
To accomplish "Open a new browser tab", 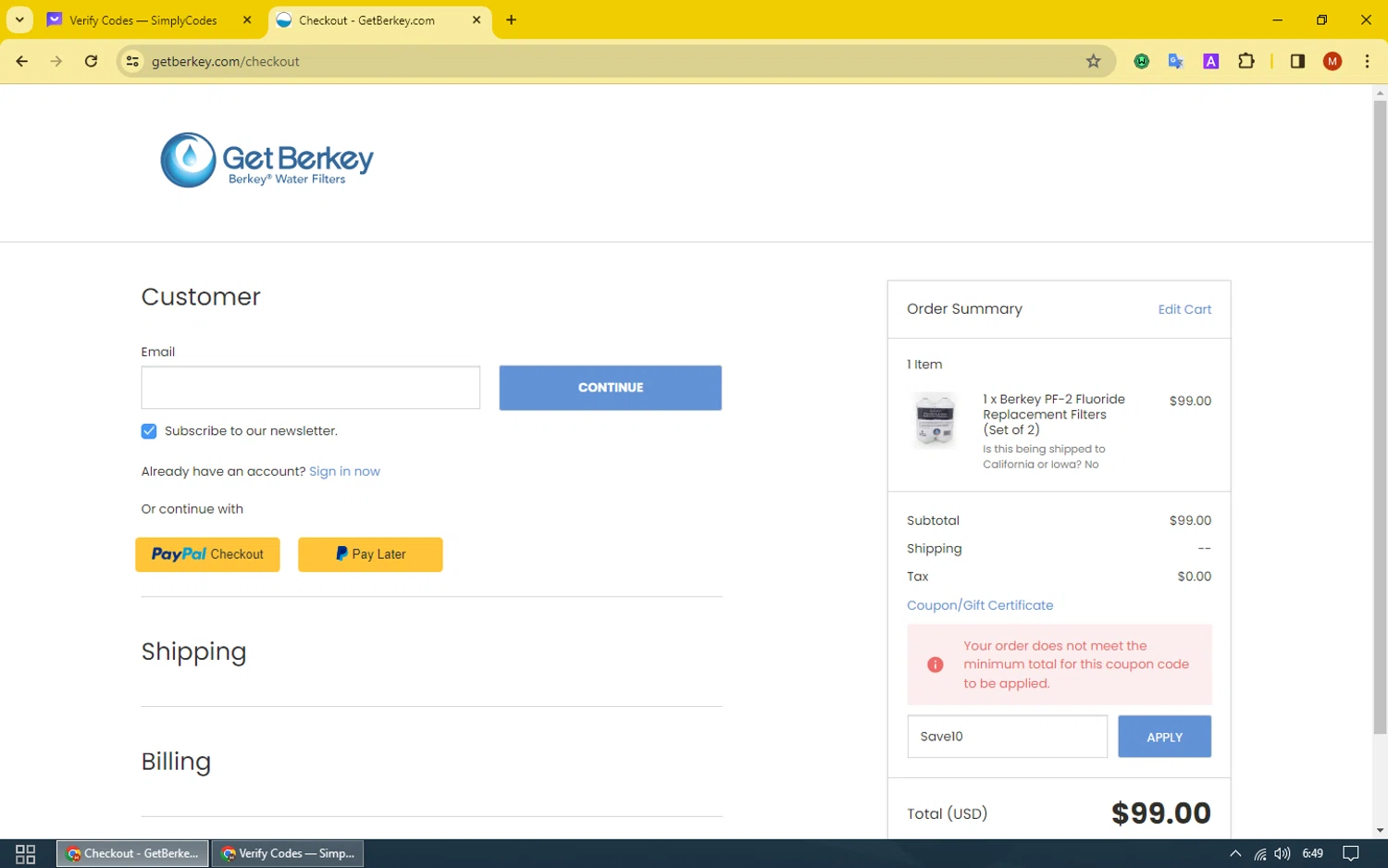I will (x=511, y=19).
